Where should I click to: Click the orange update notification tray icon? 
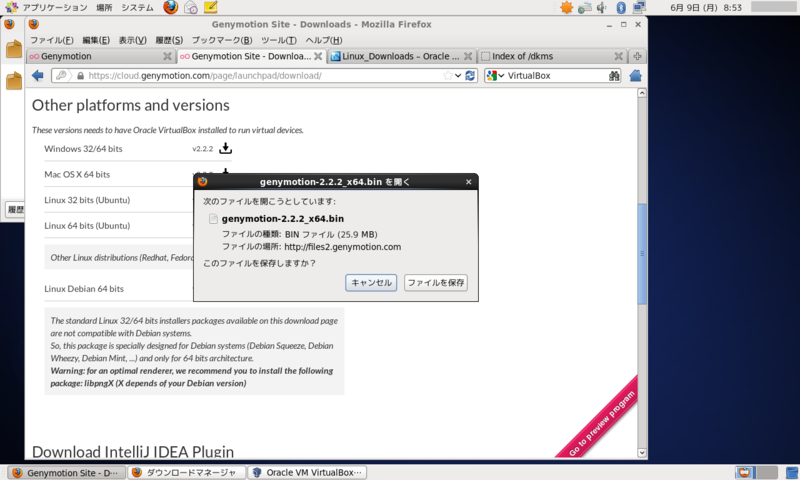point(566,7)
